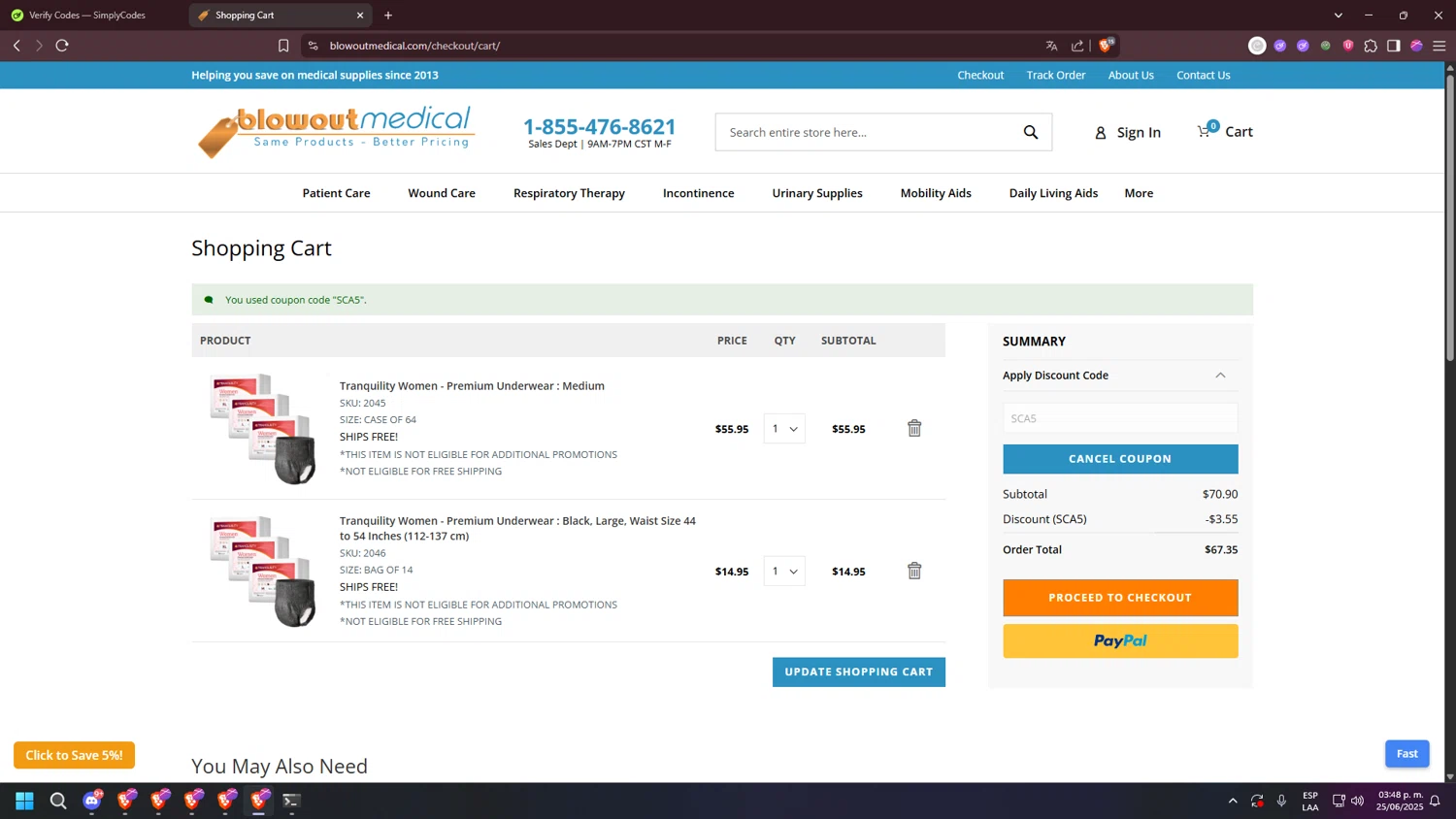
Task: Click the phone number 1-855-476-8621
Action: (599, 126)
